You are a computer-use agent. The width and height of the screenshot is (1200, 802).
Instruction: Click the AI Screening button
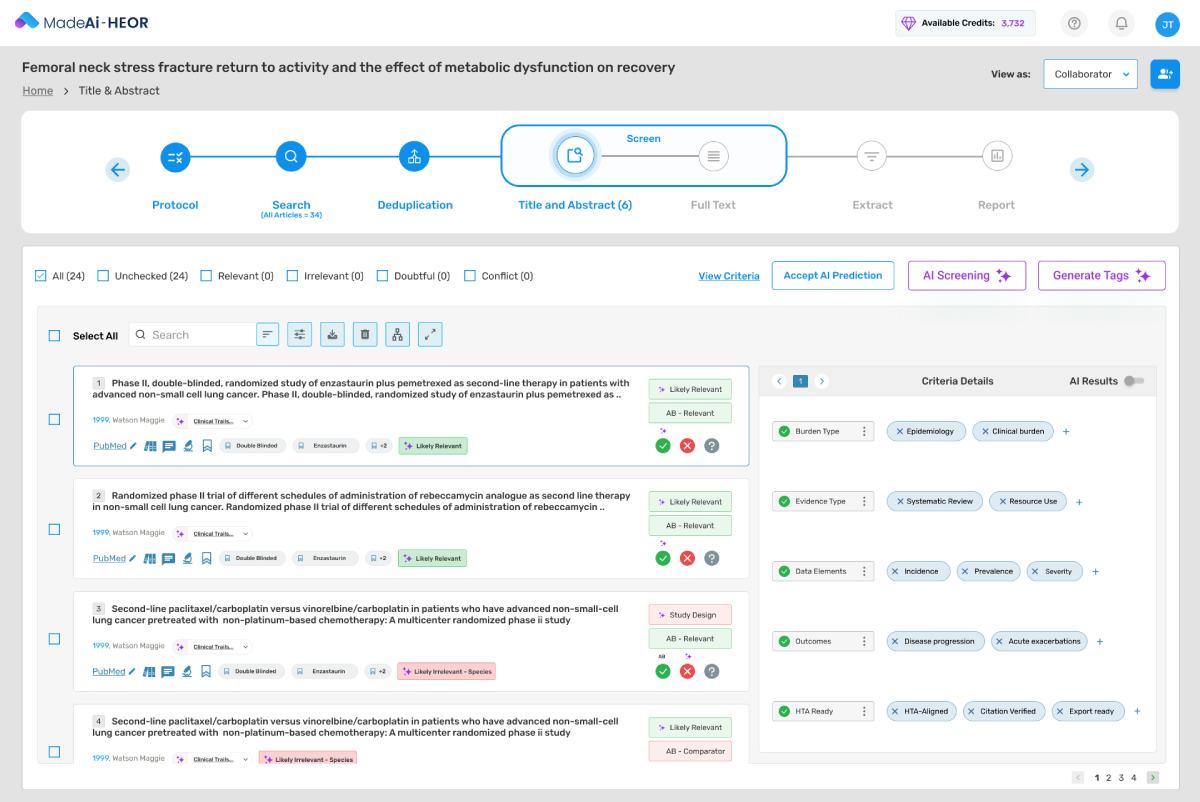pyautogui.click(x=966, y=276)
